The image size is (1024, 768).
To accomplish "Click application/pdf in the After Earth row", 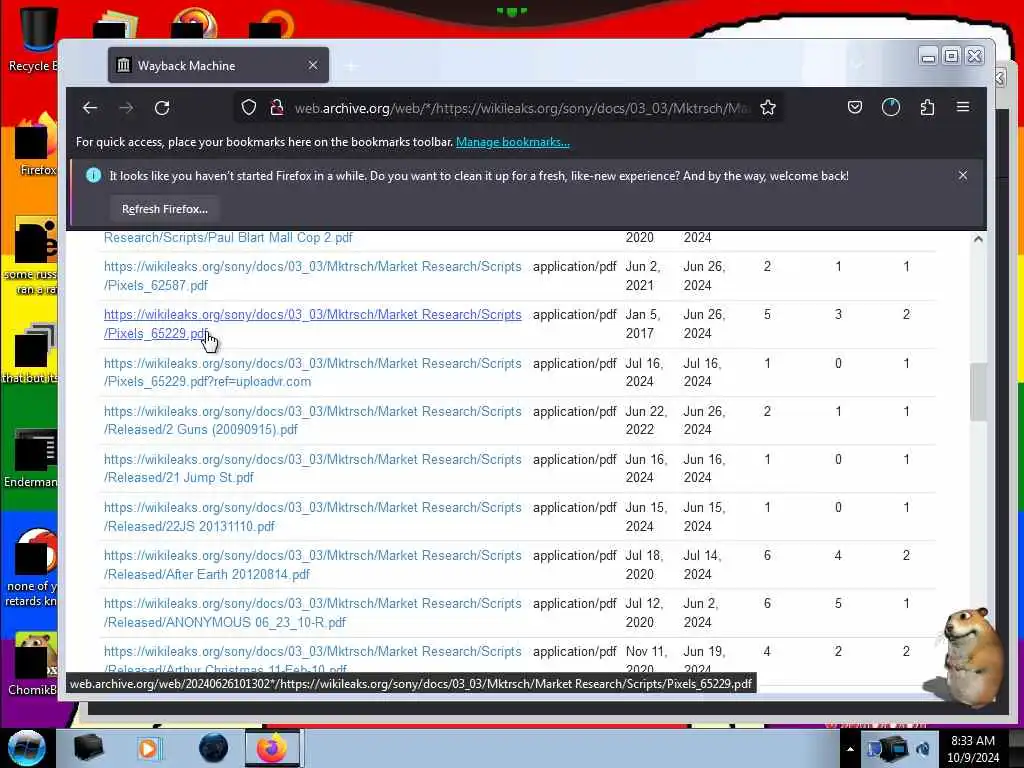I will coord(575,556).
